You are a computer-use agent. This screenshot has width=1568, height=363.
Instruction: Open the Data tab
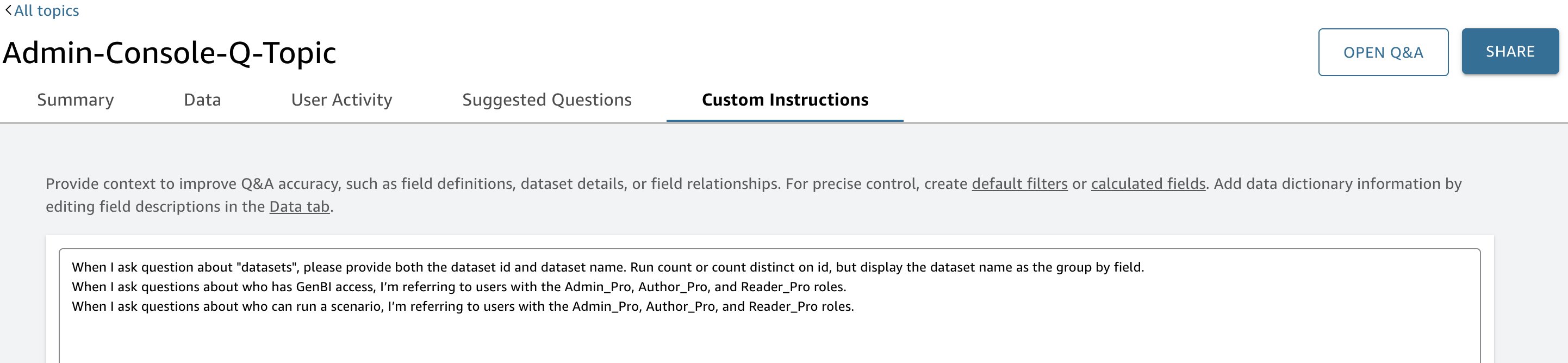point(202,100)
